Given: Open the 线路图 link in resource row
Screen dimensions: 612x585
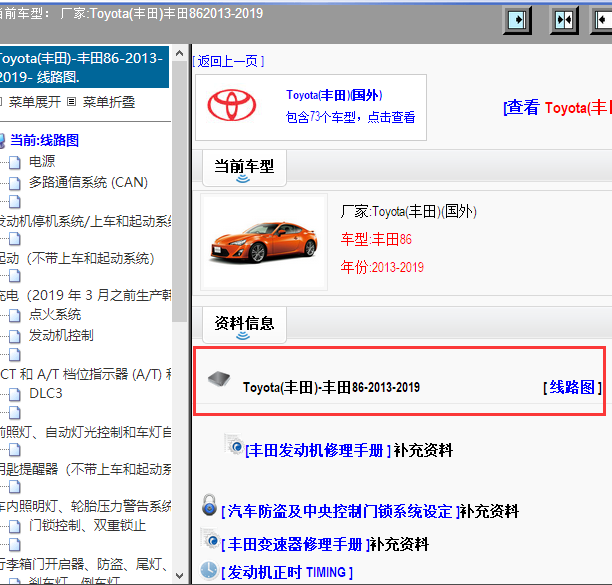Looking at the screenshot, I should pos(572,387).
